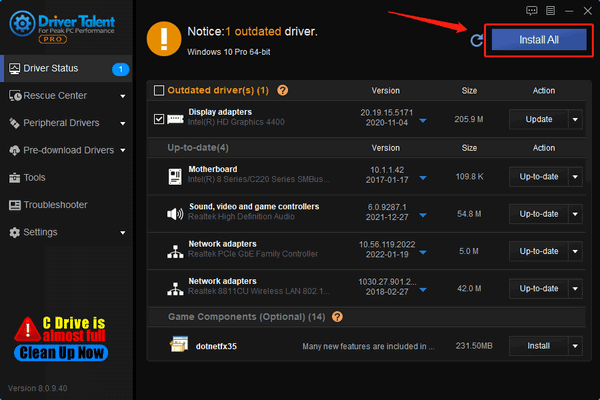Open Realtek 8811CU action dropdown arrow
This screenshot has height=400, width=600.
[575, 289]
